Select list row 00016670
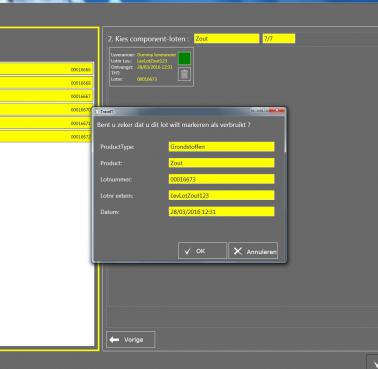Image resolution: width=378 pixels, height=369 pixels. point(46,110)
